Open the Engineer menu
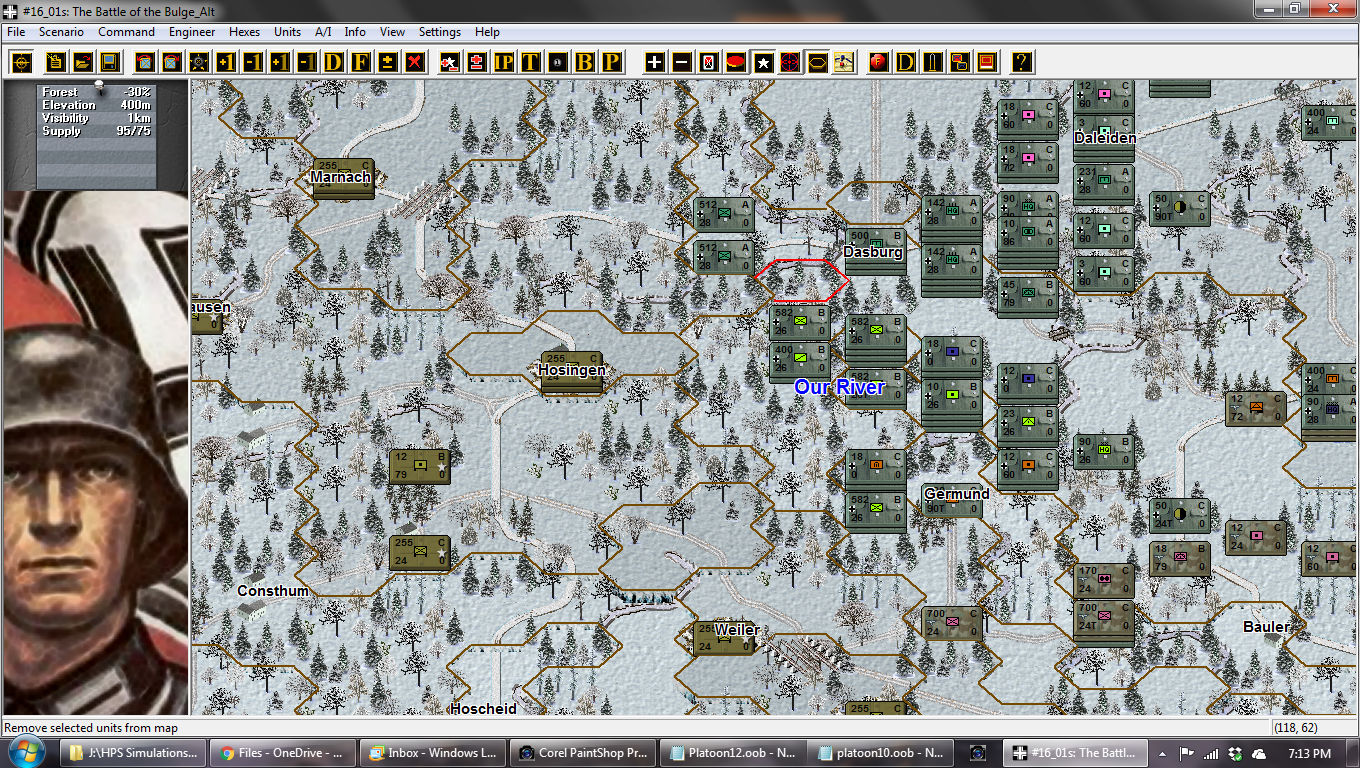The width and height of the screenshot is (1360, 768). tap(192, 32)
